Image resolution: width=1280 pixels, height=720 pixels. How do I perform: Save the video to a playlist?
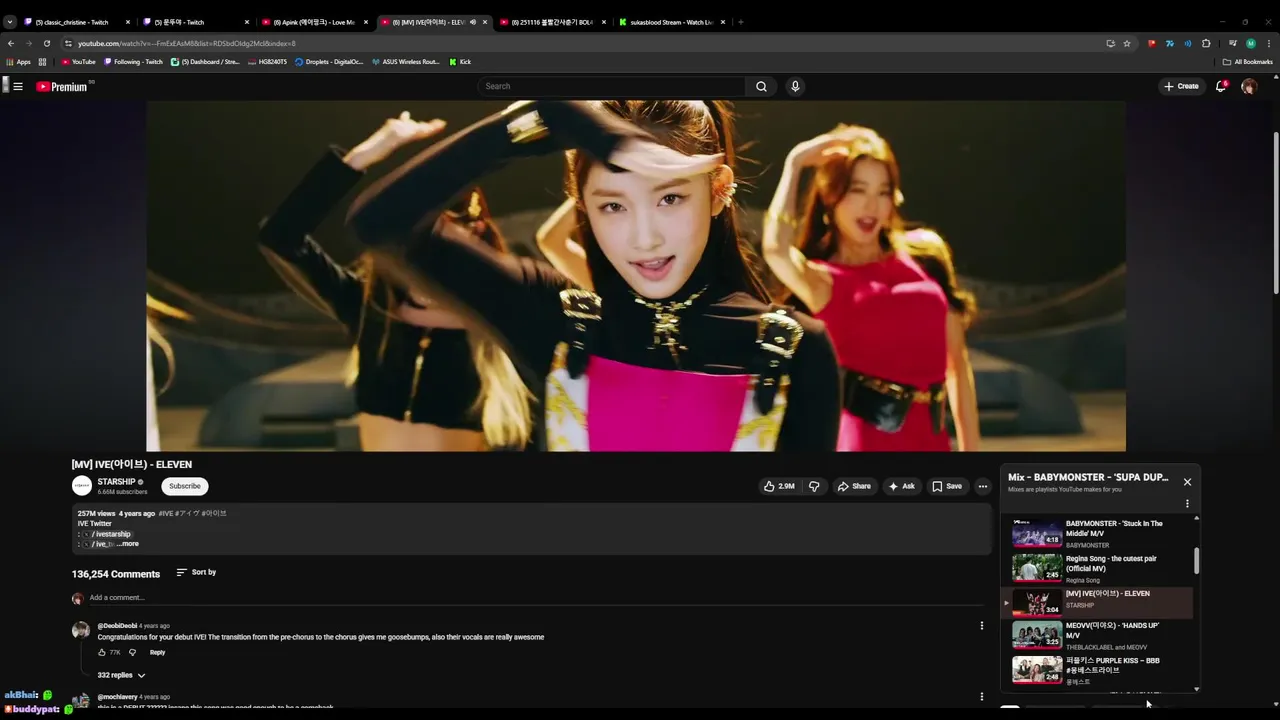(x=947, y=486)
